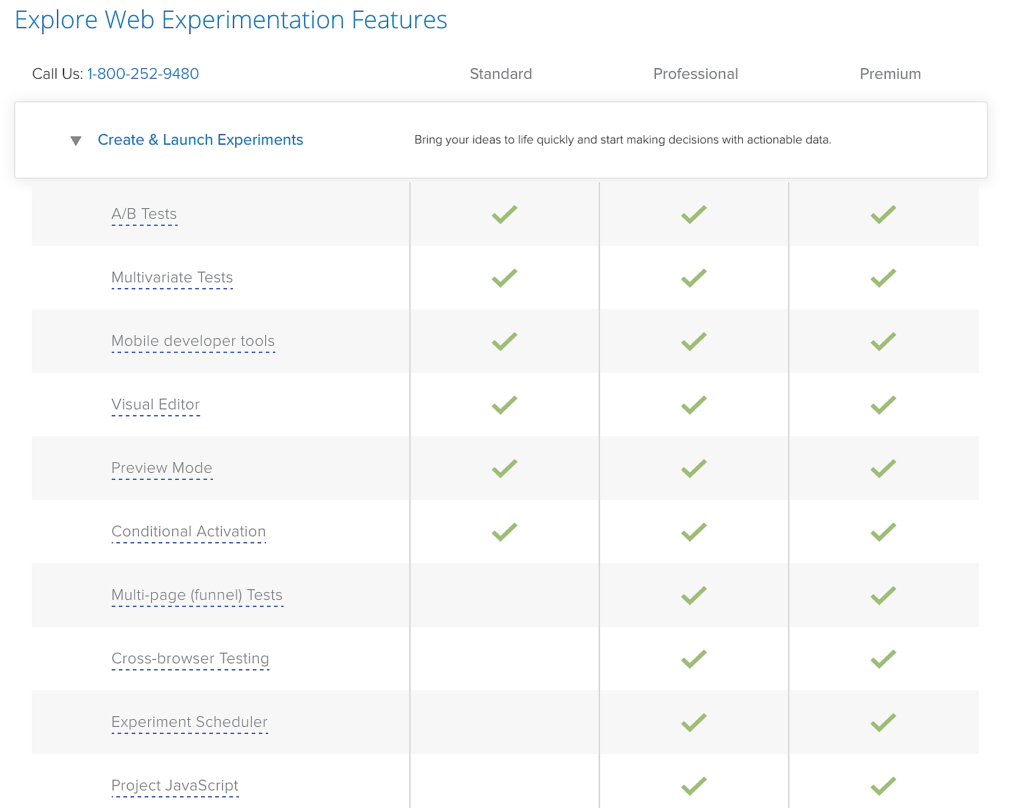Select the Premium column header

pos(889,73)
